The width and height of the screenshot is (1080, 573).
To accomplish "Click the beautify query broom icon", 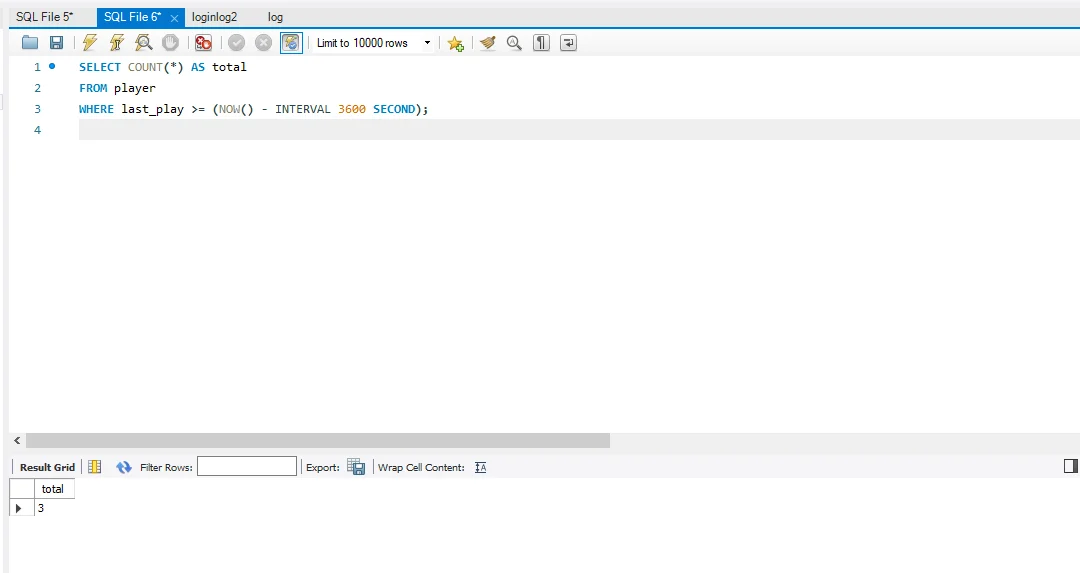I will click(x=487, y=43).
